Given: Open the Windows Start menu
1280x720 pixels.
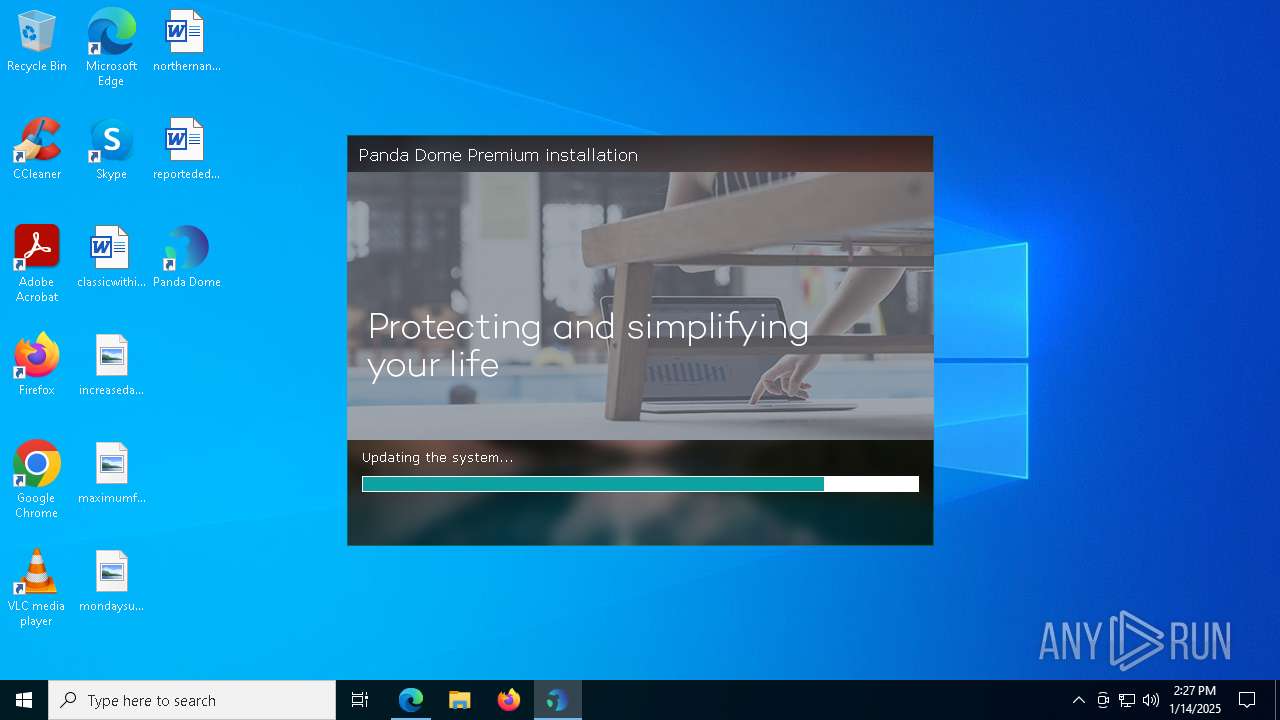Looking at the screenshot, I should point(24,700).
